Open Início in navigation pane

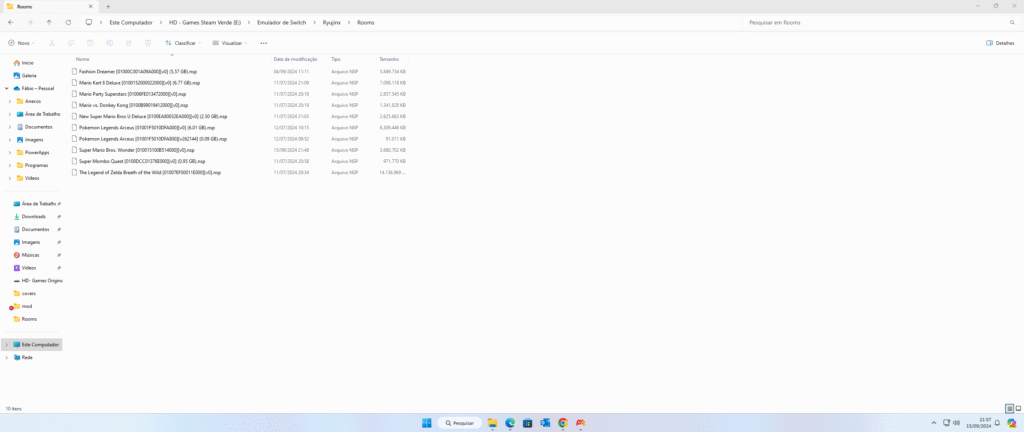(27, 63)
